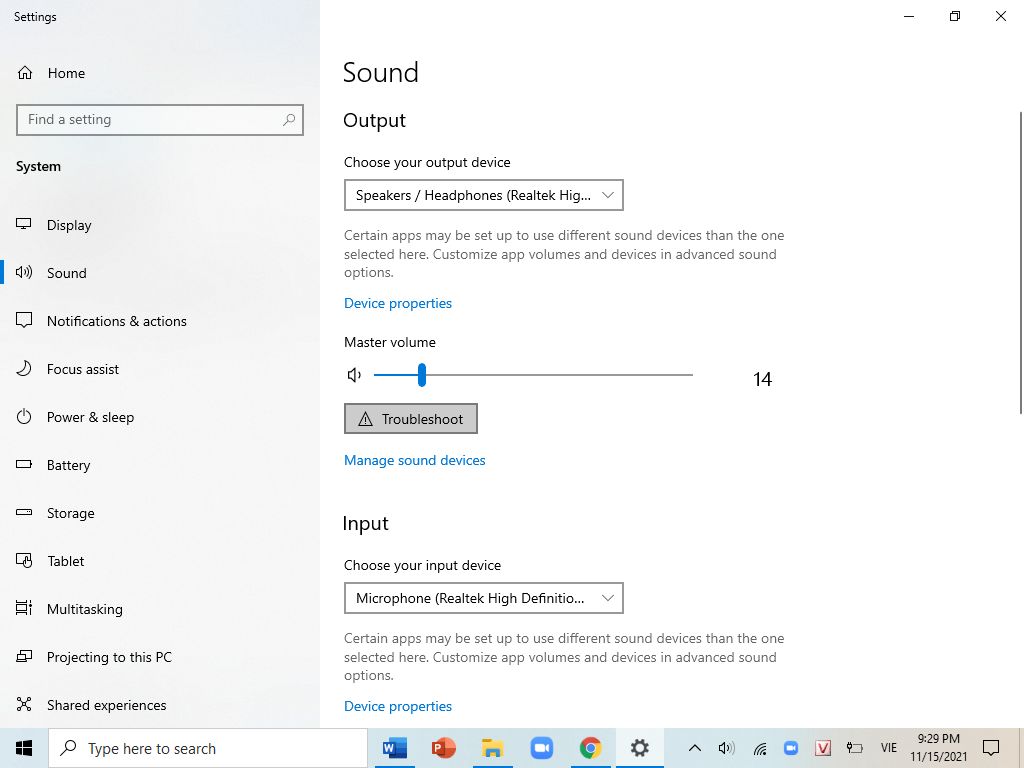This screenshot has width=1024, height=768.
Task: Click Manage sound devices link
Action: tap(415, 460)
